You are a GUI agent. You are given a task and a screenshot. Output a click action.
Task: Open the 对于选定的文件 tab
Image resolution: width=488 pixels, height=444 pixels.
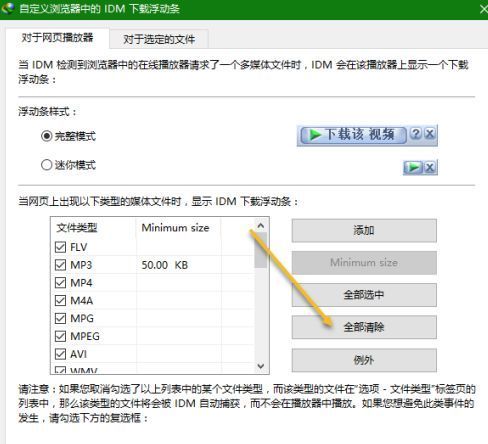coord(159,39)
